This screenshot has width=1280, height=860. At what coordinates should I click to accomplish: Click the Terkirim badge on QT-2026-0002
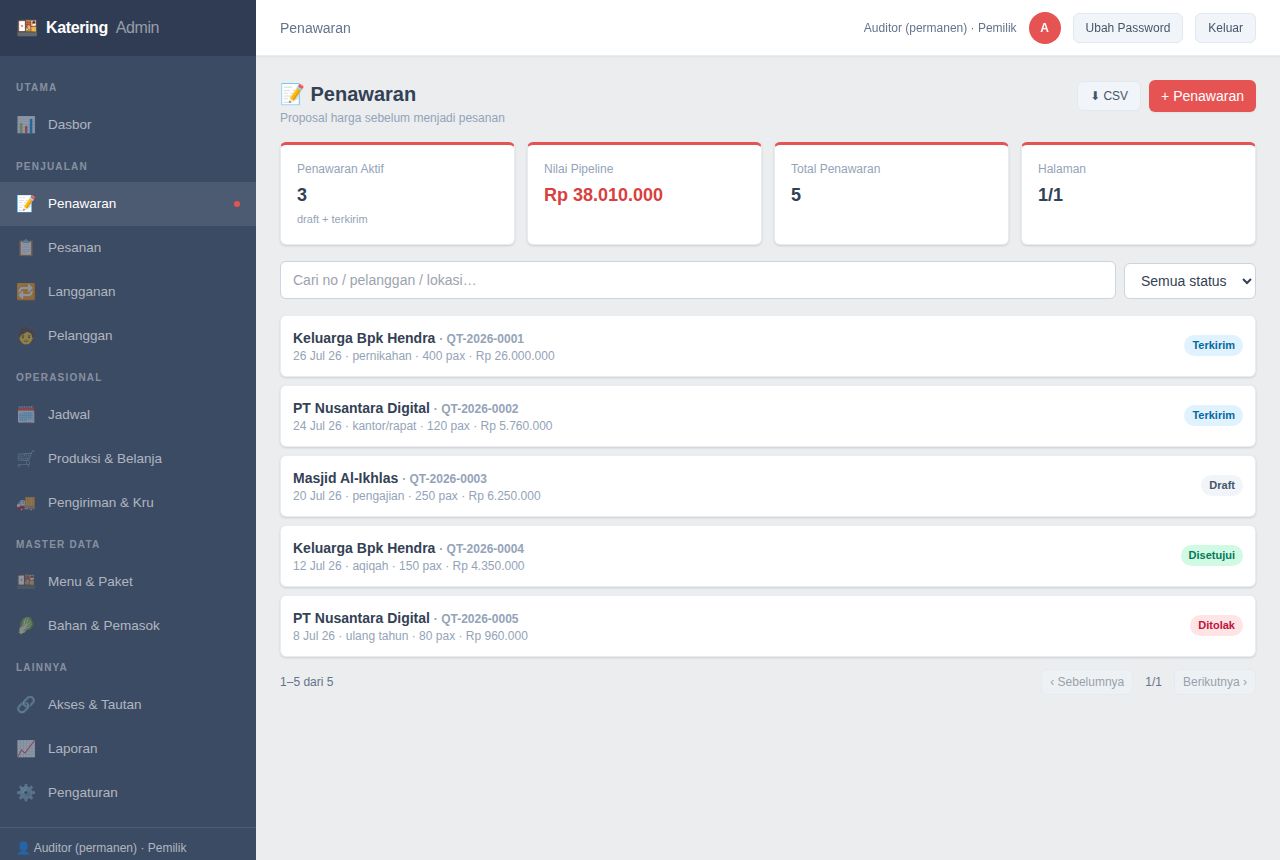click(x=1214, y=415)
